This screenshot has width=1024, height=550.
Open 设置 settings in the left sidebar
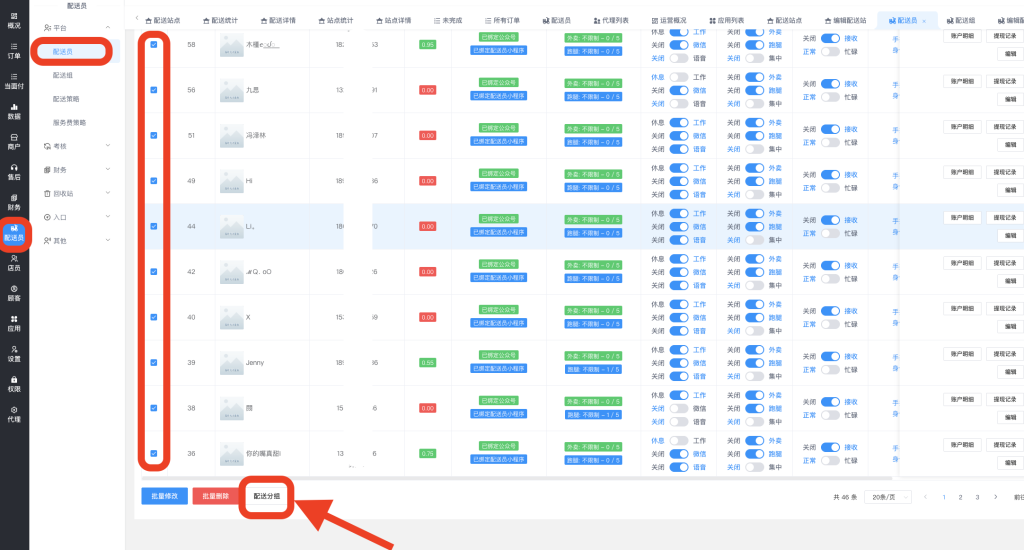(14, 353)
